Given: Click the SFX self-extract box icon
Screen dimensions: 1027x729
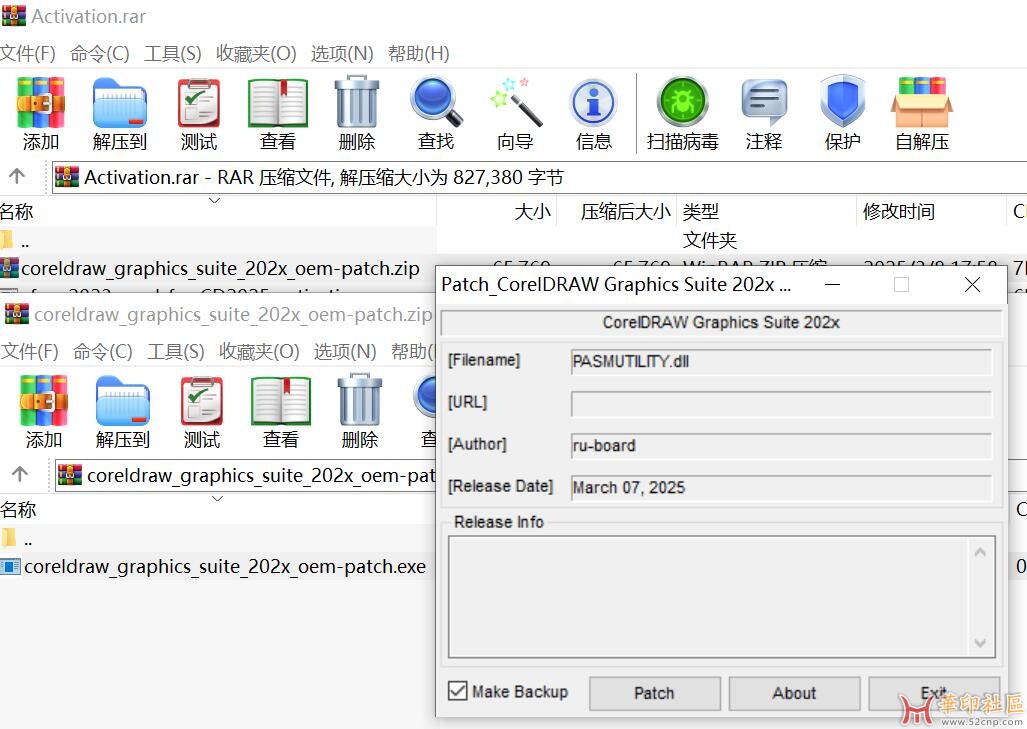Looking at the screenshot, I should point(922,102).
